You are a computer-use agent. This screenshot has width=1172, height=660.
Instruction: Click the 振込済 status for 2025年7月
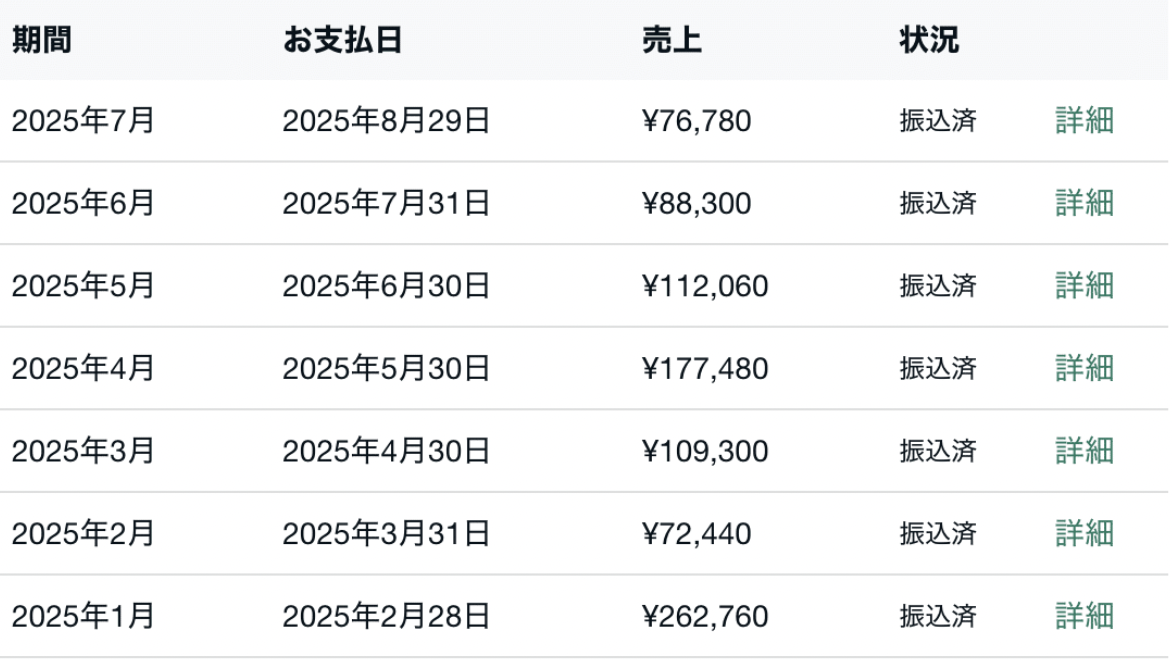point(938,121)
